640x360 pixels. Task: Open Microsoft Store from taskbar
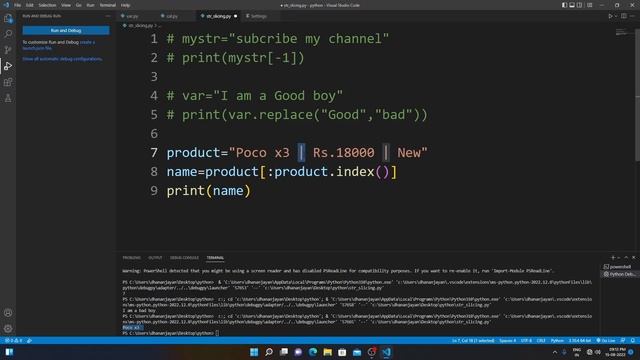[x=342, y=352]
